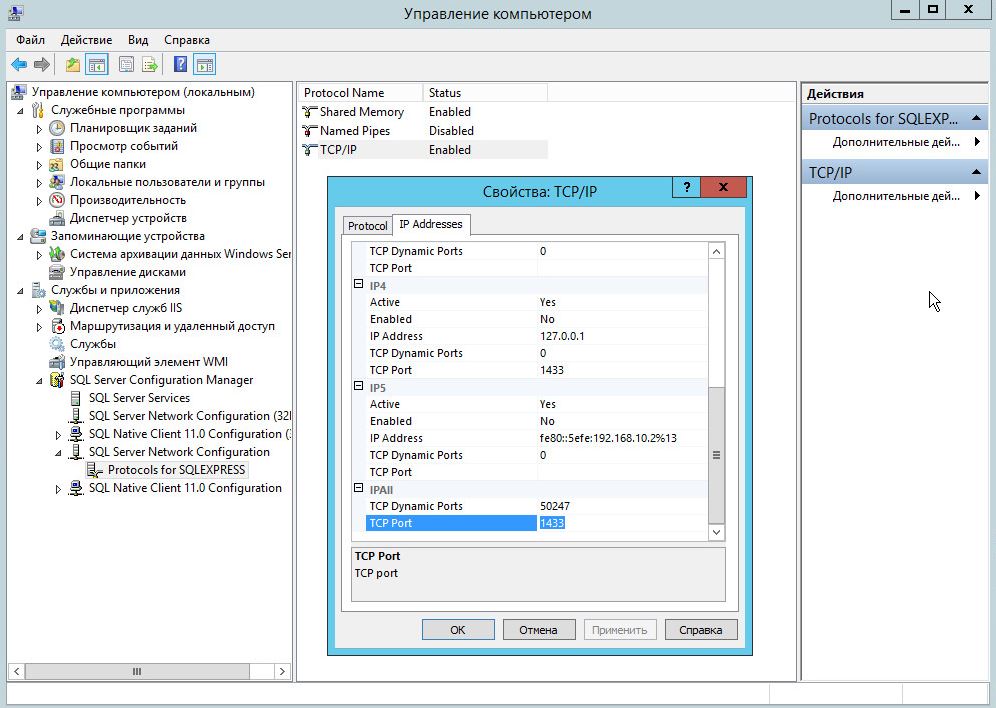Click the Protocols for SQLEXPRESS tree icon
Image resolution: width=996 pixels, height=708 pixels.
tap(95, 470)
